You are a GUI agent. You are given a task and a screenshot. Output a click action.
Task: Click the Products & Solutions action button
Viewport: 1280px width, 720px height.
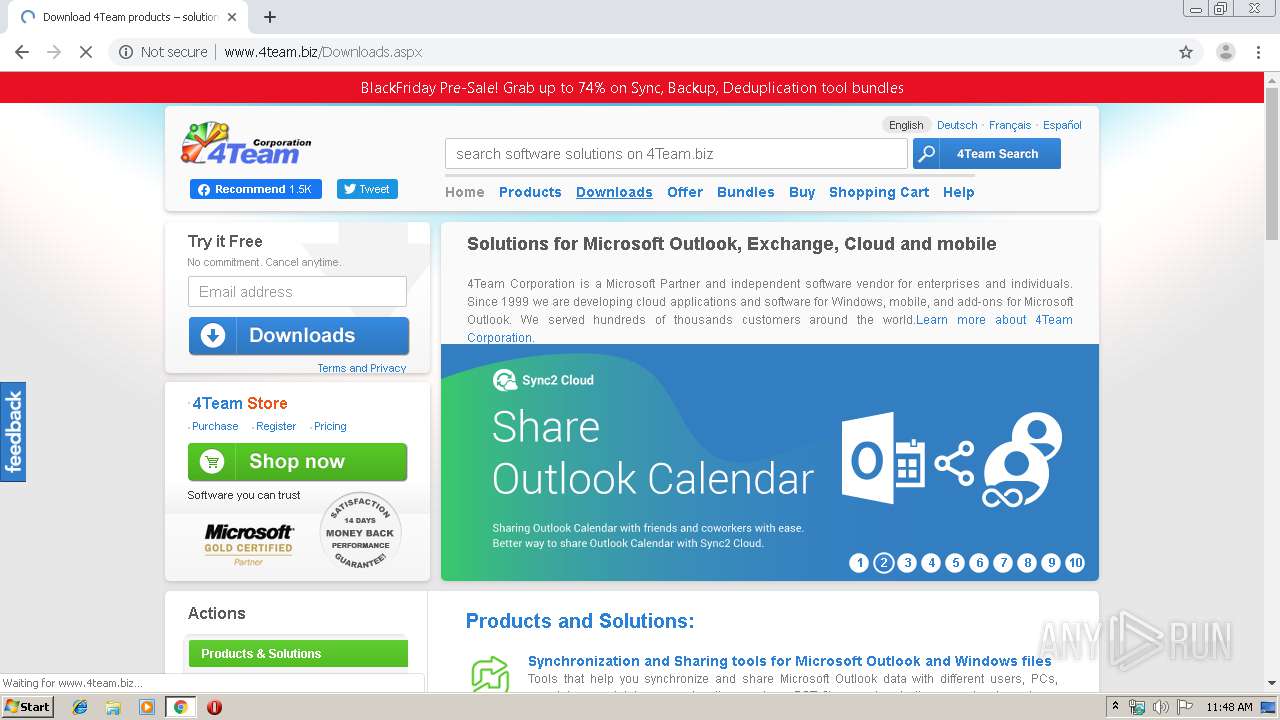[298, 654]
